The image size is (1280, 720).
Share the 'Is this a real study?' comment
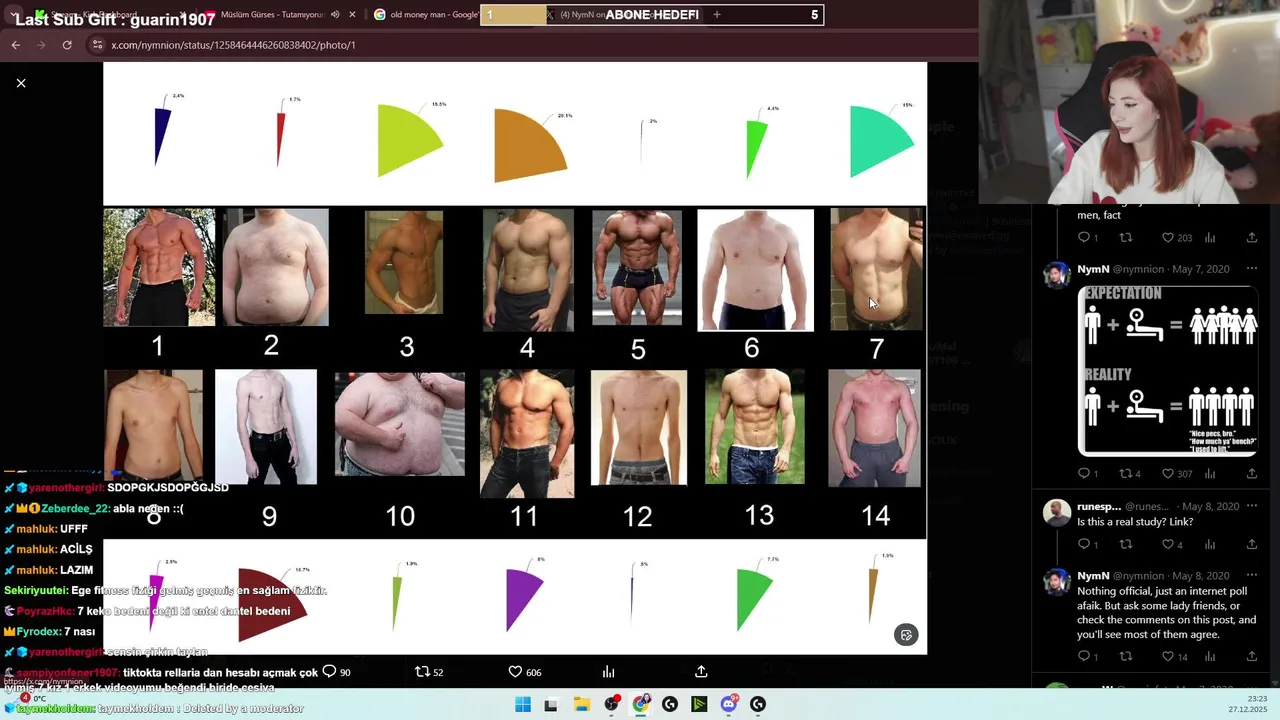pyautogui.click(x=1252, y=545)
